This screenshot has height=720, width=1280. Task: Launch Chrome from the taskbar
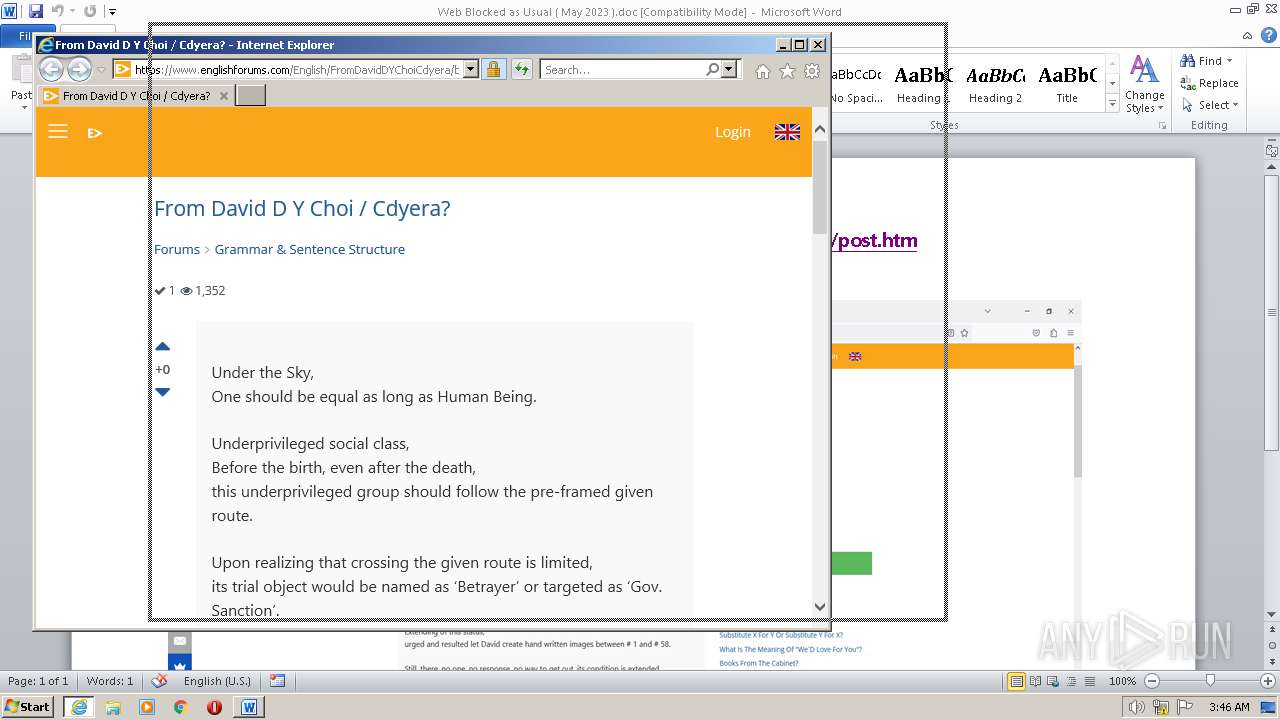tap(180, 707)
